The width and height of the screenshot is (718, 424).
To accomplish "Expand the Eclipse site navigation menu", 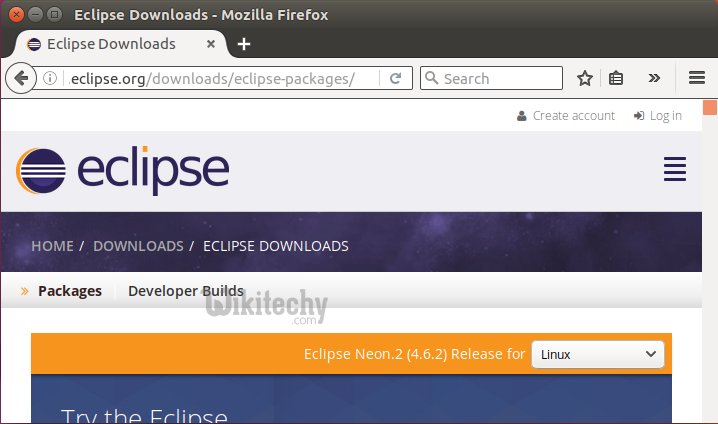I will 675,169.
